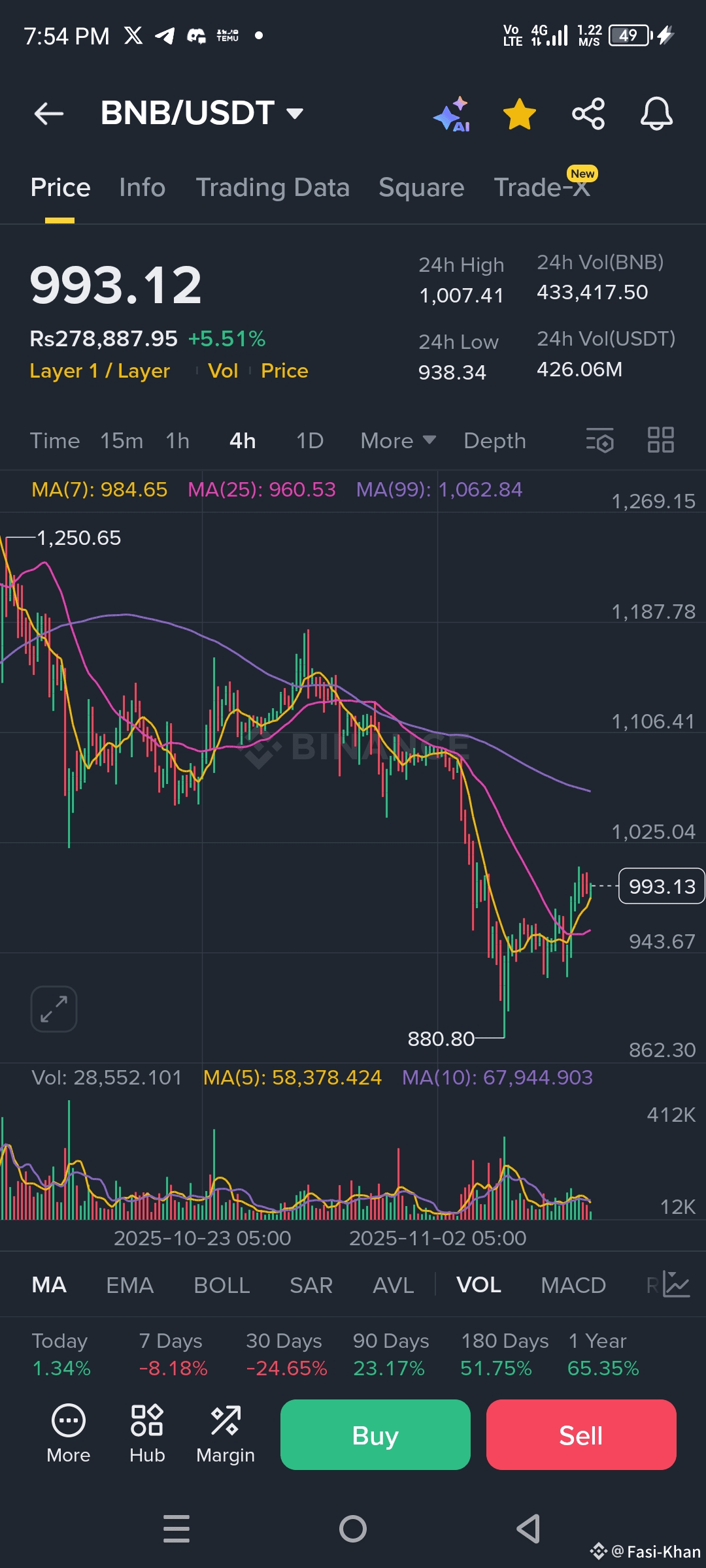Open the AI assistant sparkle icon
Image resolution: width=706 pixels, height=1568 pixels.
coord(452,114)
